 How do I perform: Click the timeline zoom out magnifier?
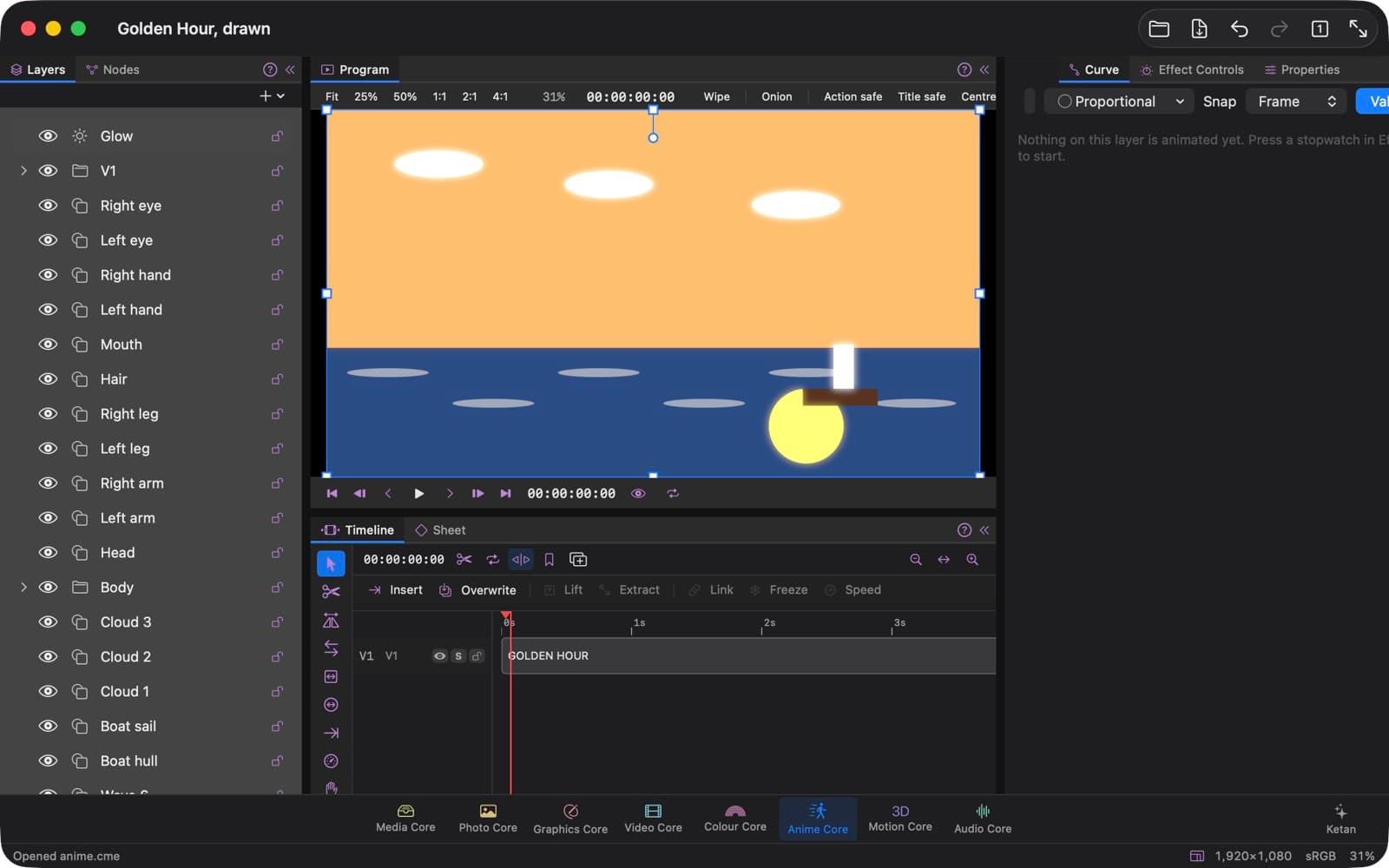pos(915,560)
